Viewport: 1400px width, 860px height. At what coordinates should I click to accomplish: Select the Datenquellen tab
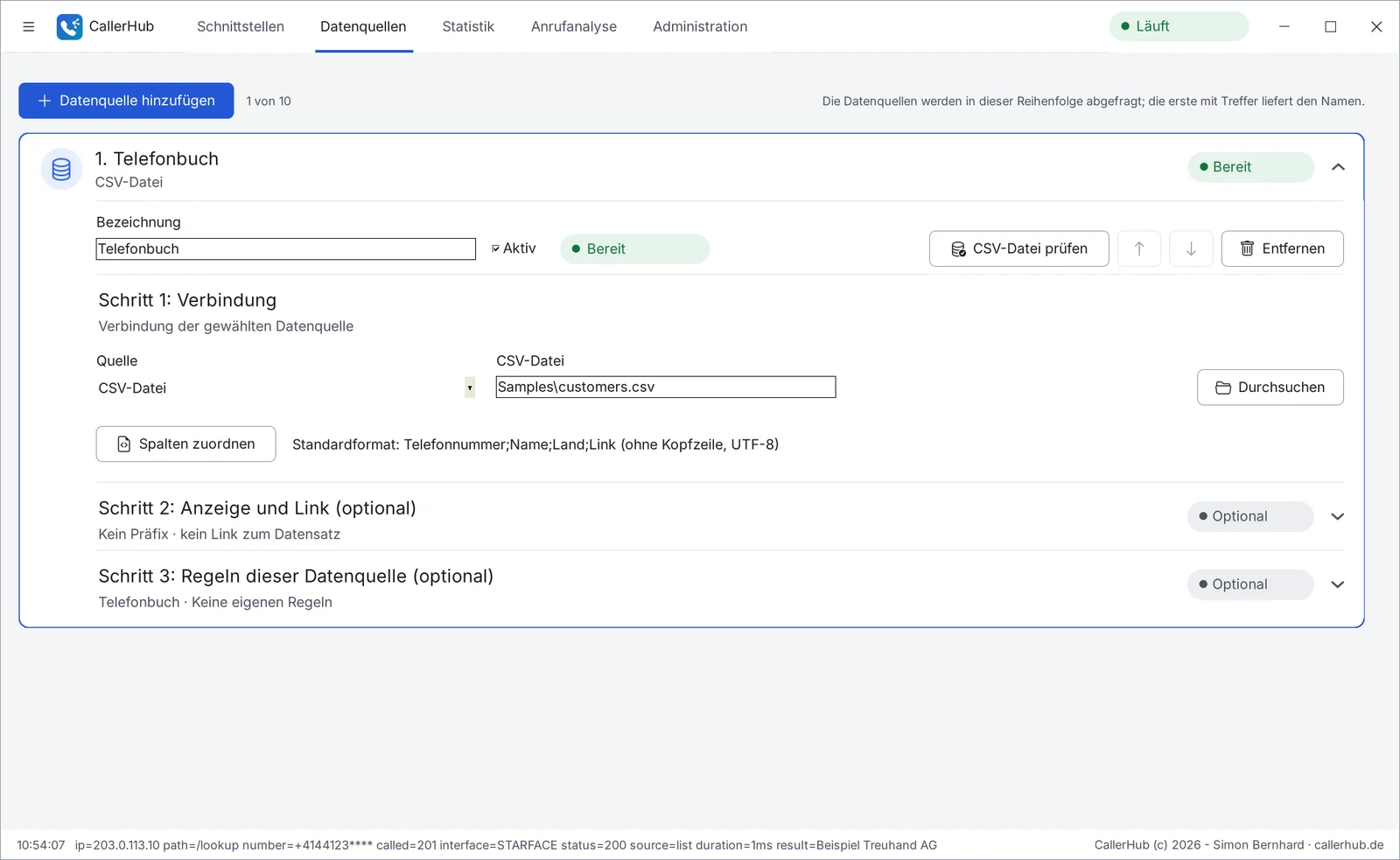click(x=363, y=26)
